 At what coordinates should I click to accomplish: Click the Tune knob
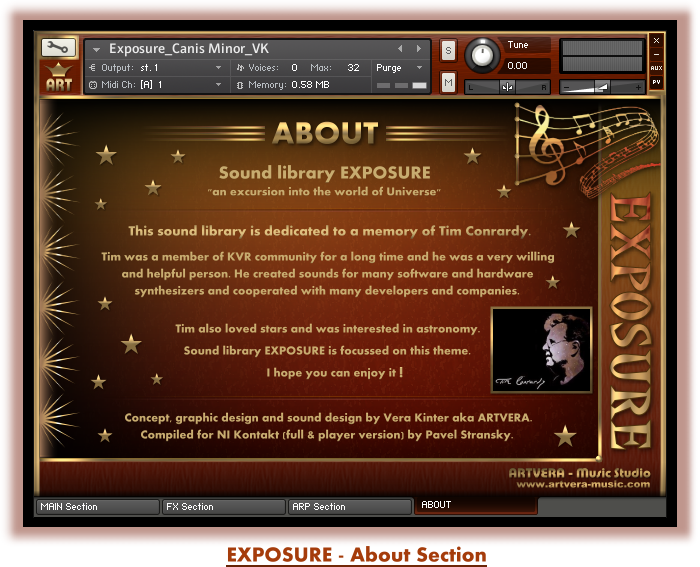[483, 55]
